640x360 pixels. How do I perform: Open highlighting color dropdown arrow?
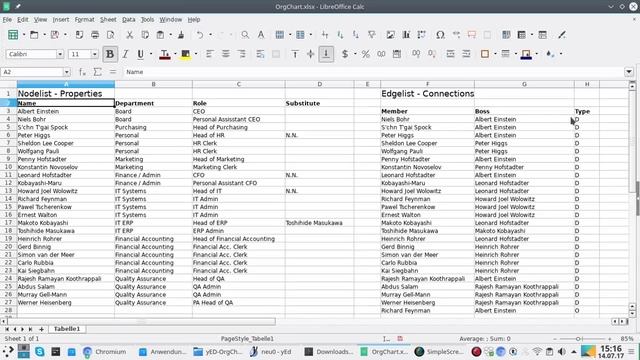tap(196, 54)
